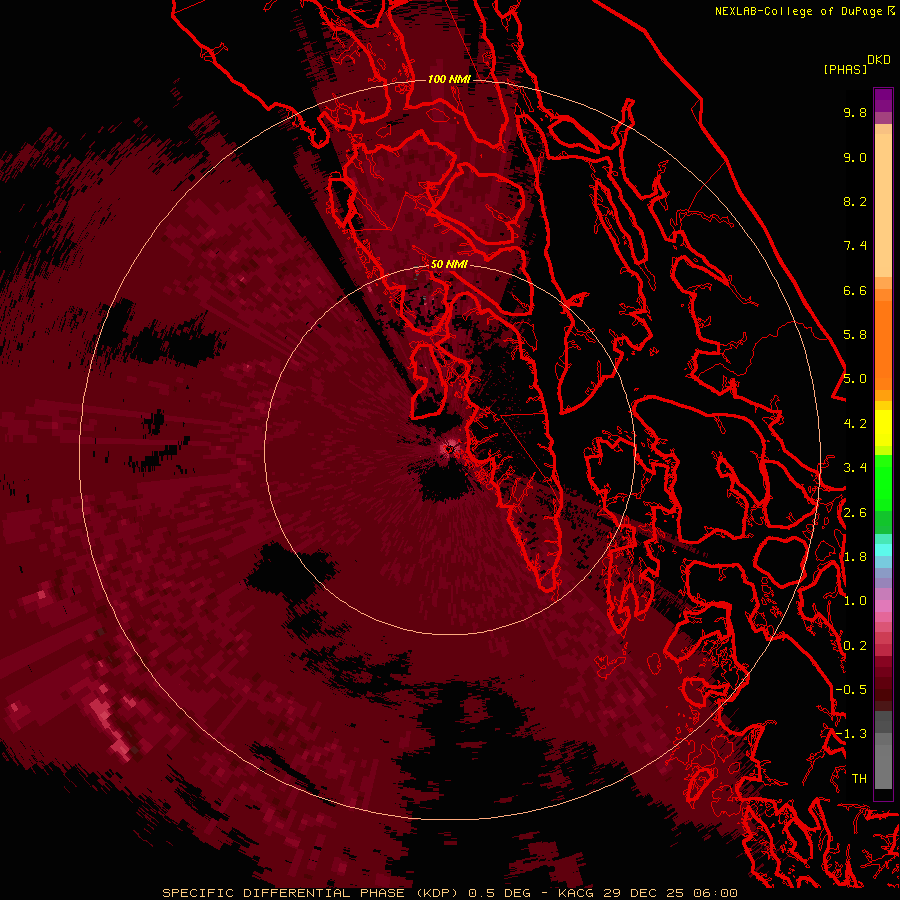Select the 5.8 legend value

[x=855, y=335]
